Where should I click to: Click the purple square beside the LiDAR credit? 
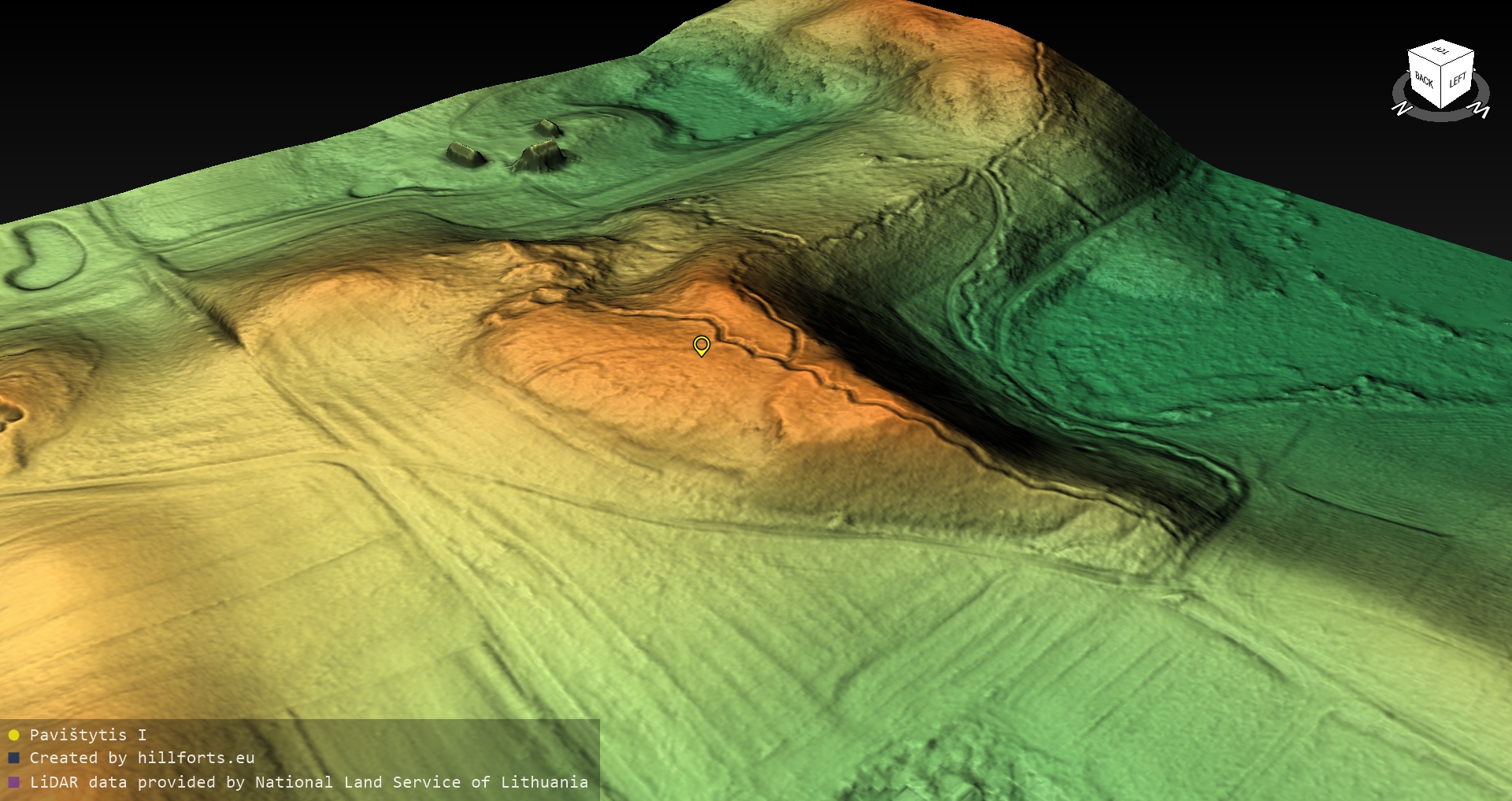13,783
